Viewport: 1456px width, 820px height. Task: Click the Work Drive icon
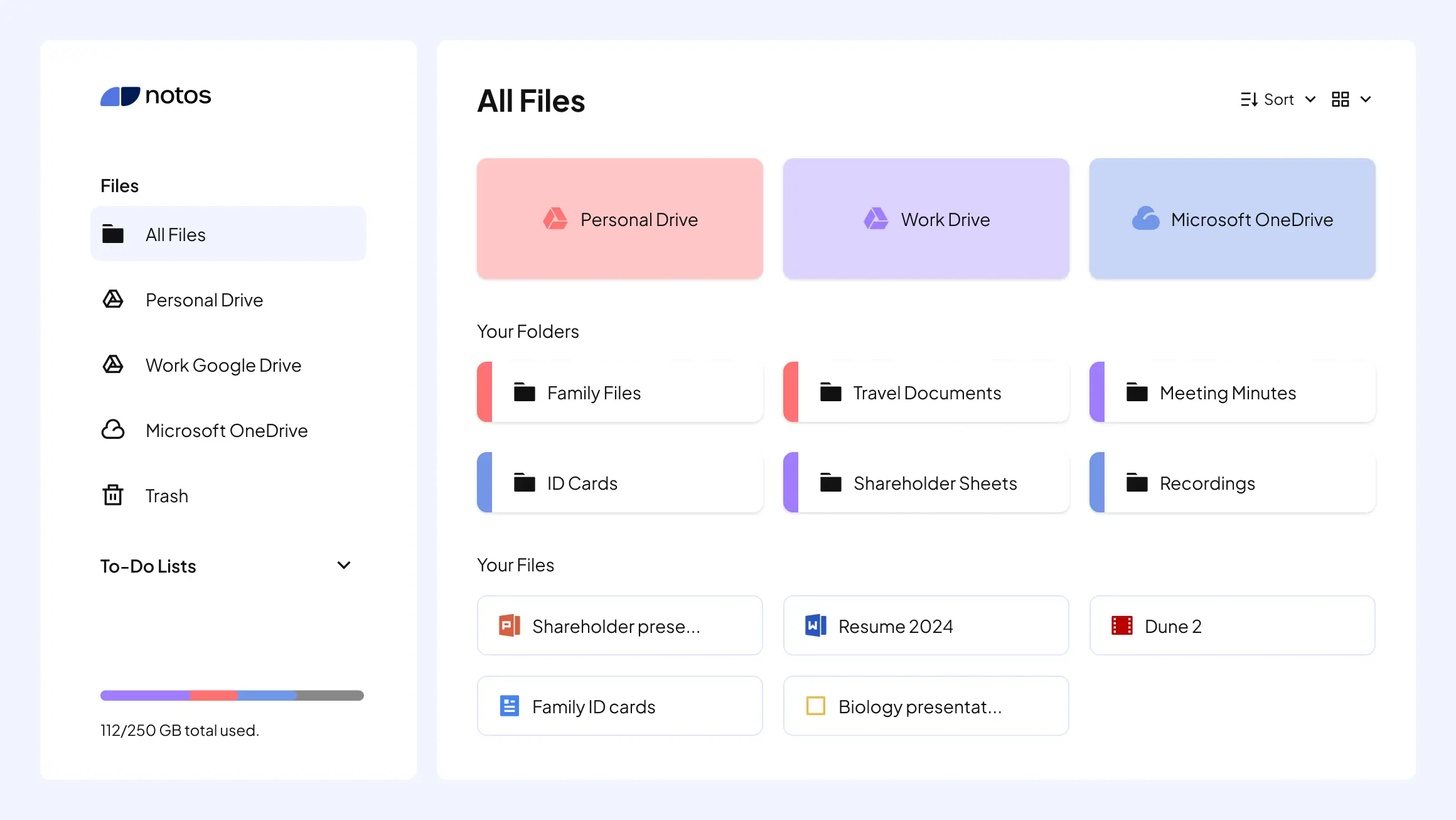tap(872, 219)
